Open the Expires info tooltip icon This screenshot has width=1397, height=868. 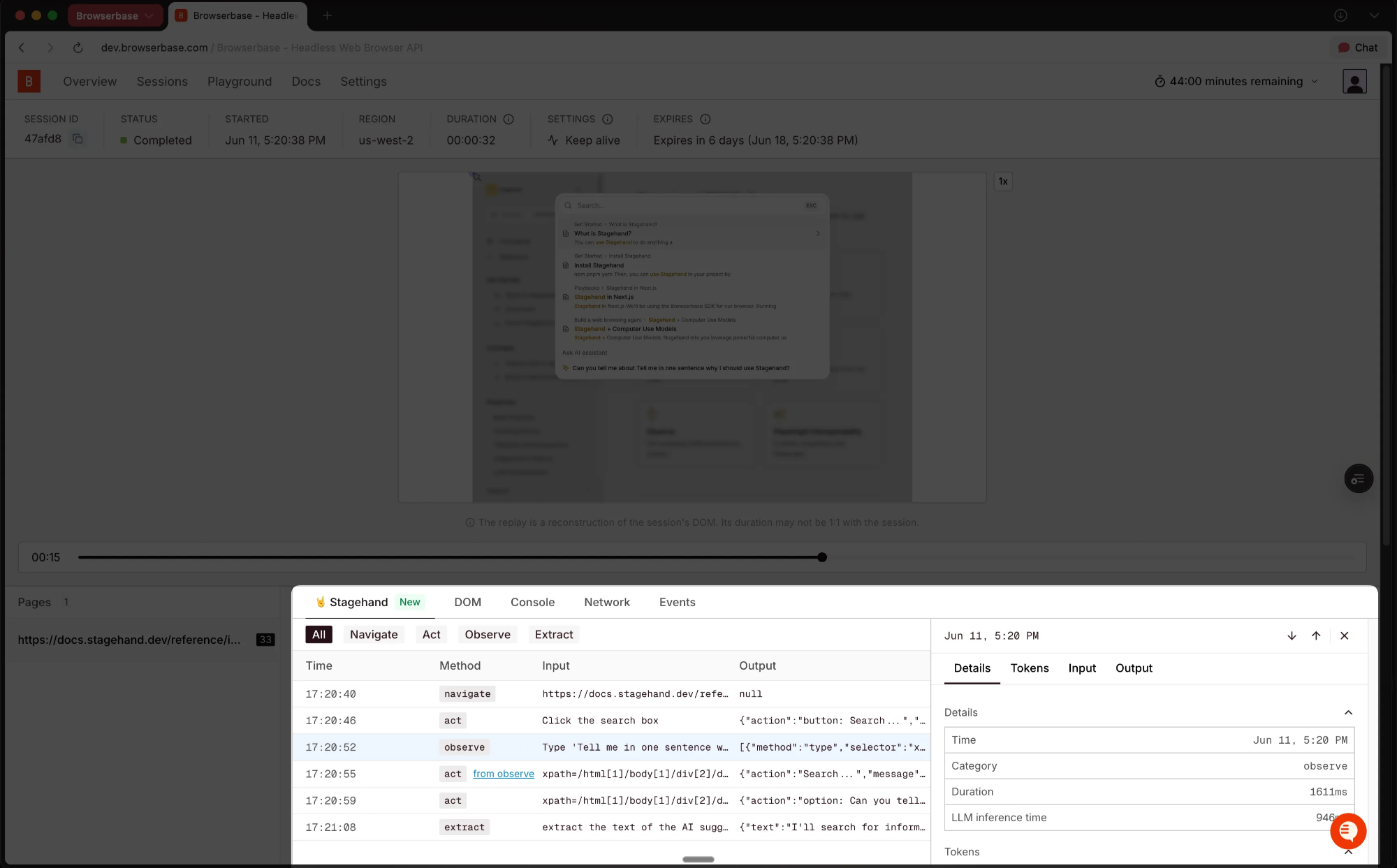(705, 119)
